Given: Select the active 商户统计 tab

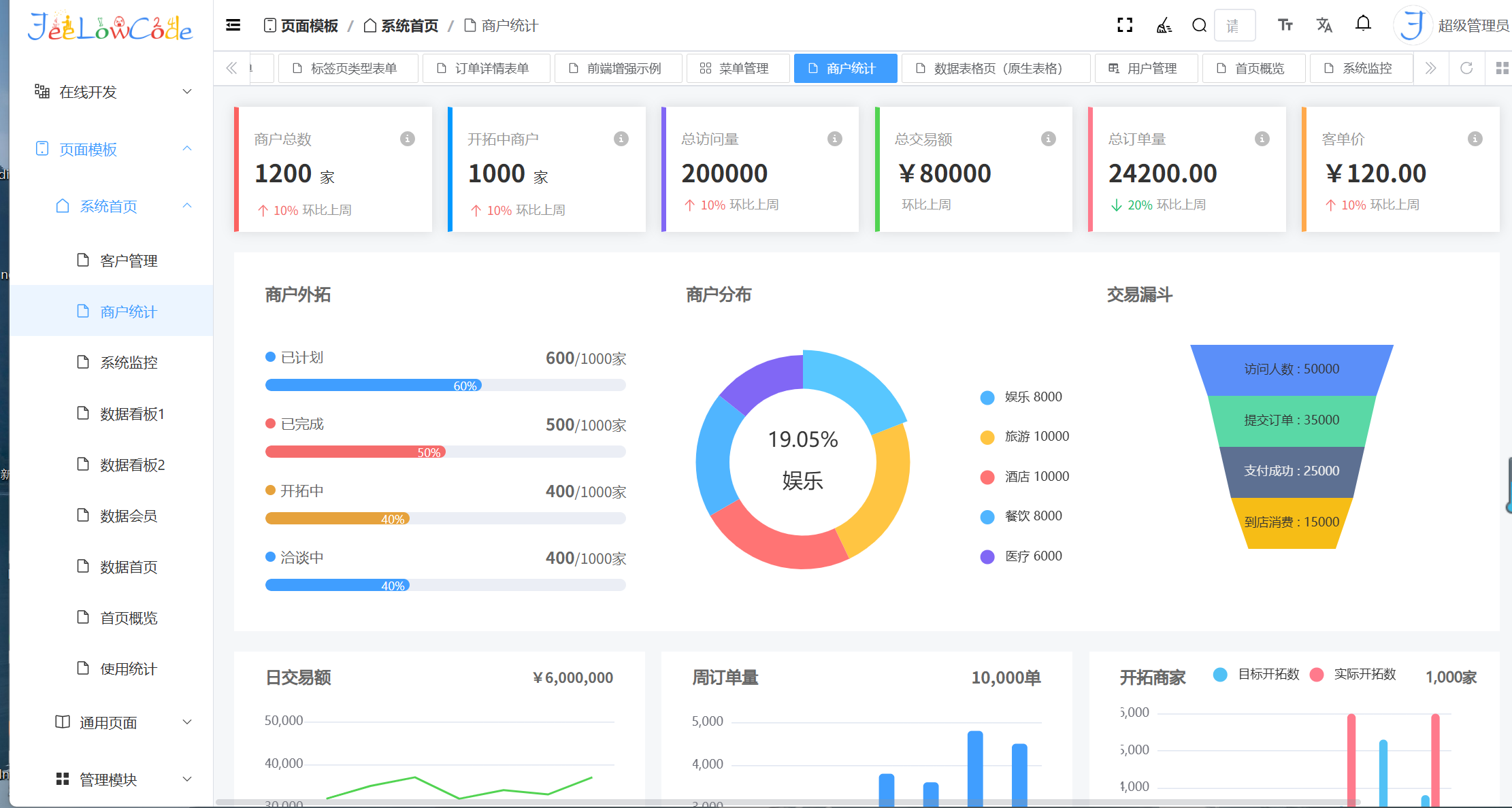Looking at the screenshot, I should 845,68.
